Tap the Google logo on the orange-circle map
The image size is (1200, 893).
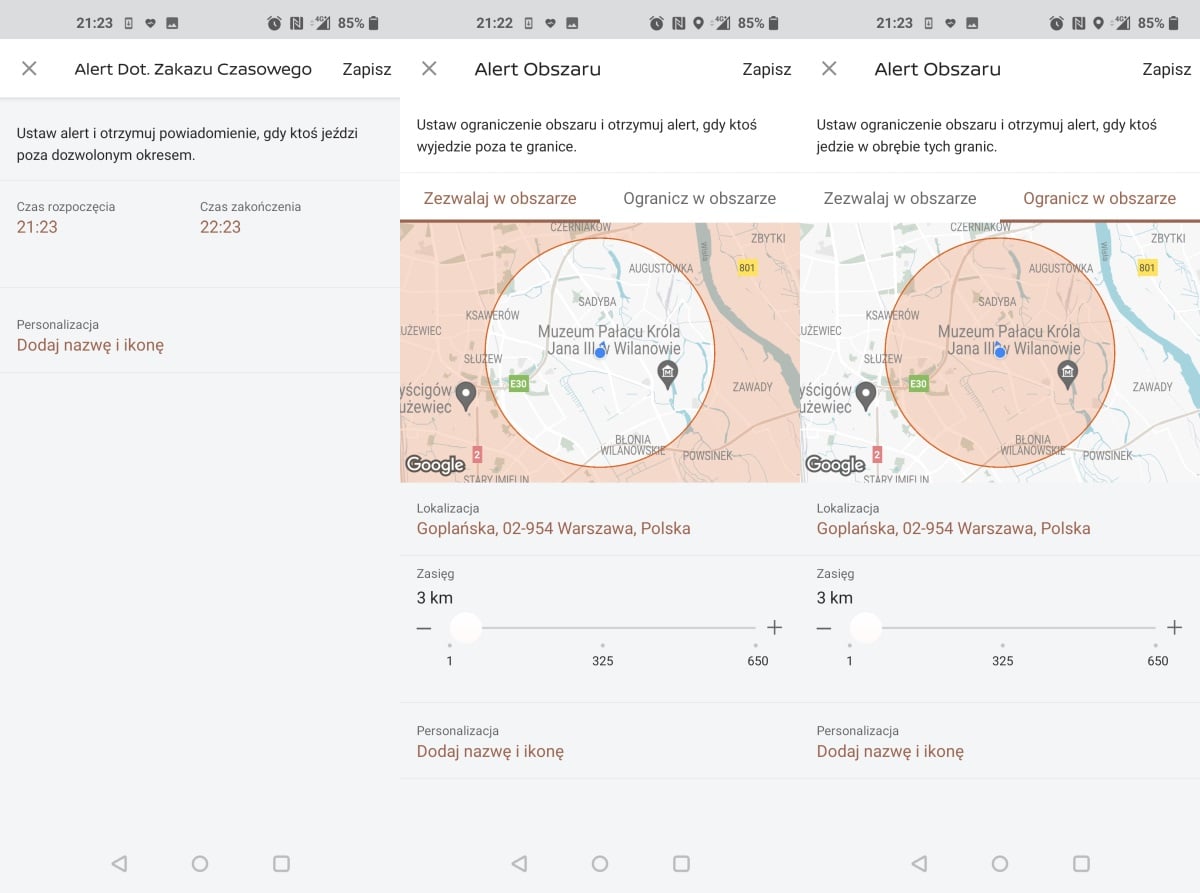tap(835, 465)
